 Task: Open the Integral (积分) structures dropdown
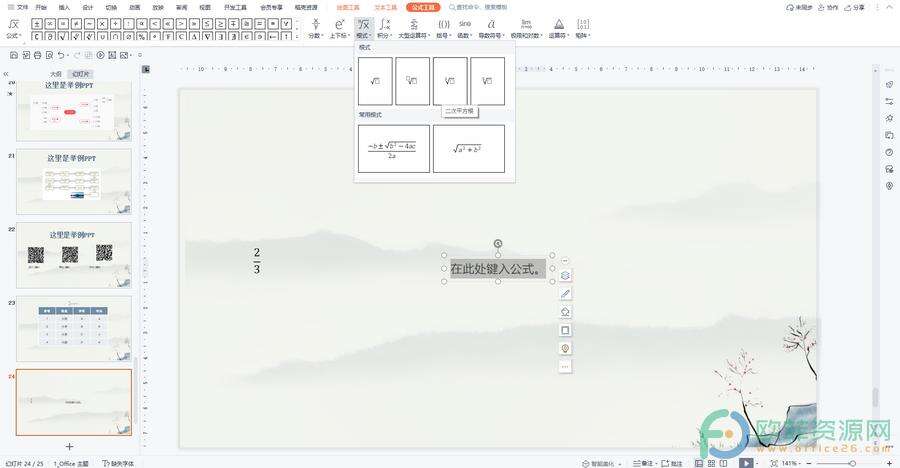[x=385, y=28]
